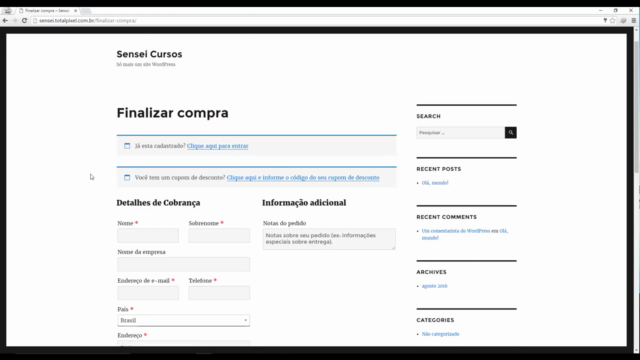Screen dimensions: 640x360
Task: Click the notice icon beside 'Já esta cadastrado?'
Action: point(127,146)
